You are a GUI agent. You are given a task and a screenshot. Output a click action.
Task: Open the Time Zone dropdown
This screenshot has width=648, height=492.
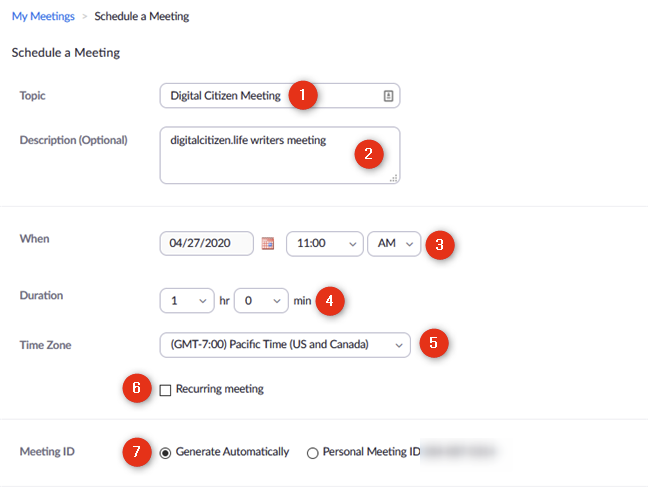pyautogui.click(x=284, y=345)
